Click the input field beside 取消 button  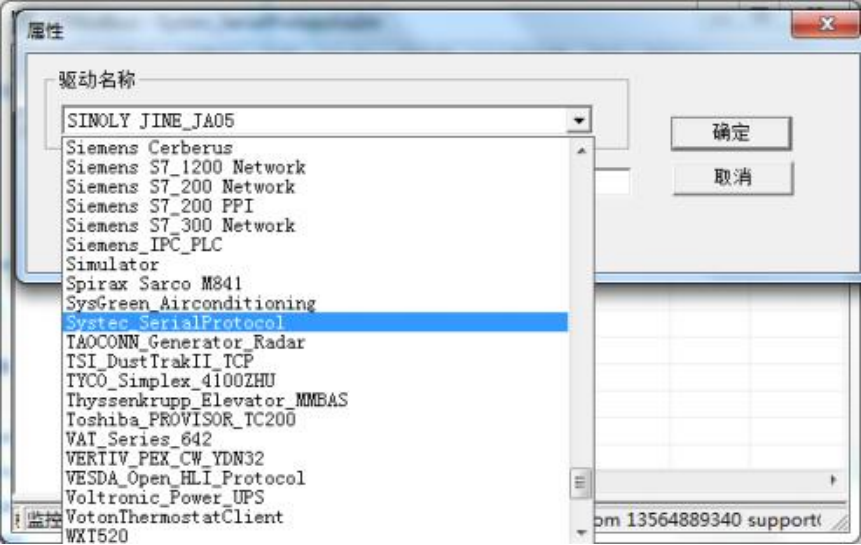[612, 182]
